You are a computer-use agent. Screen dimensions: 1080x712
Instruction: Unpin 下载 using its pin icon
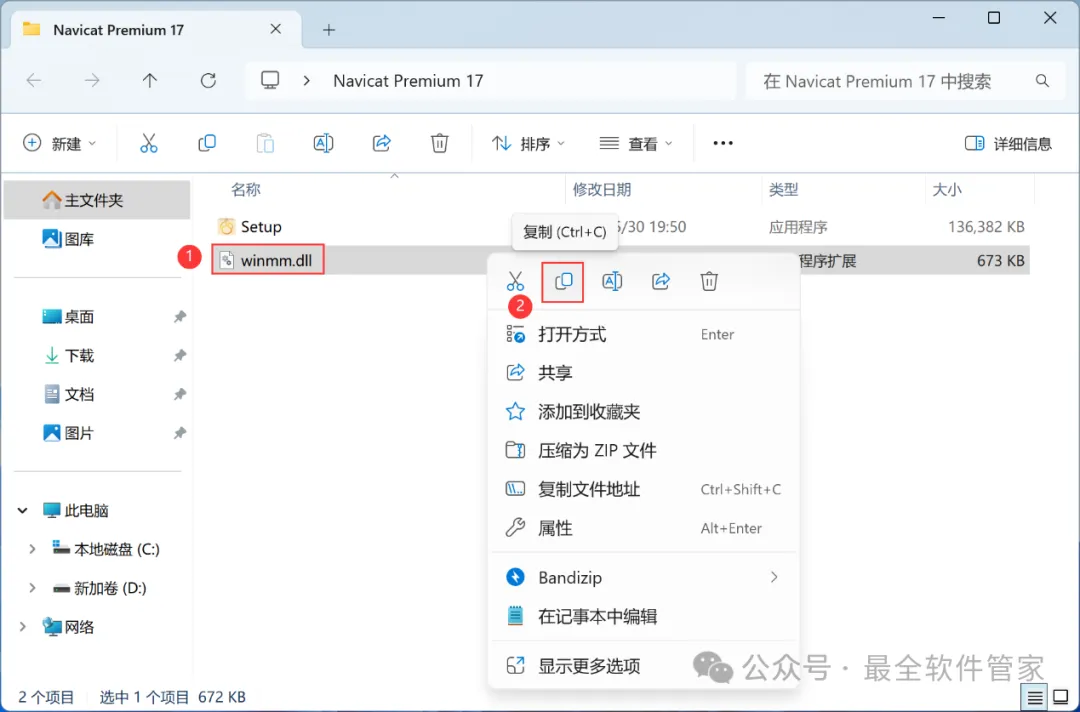click(x=179, y=355)
